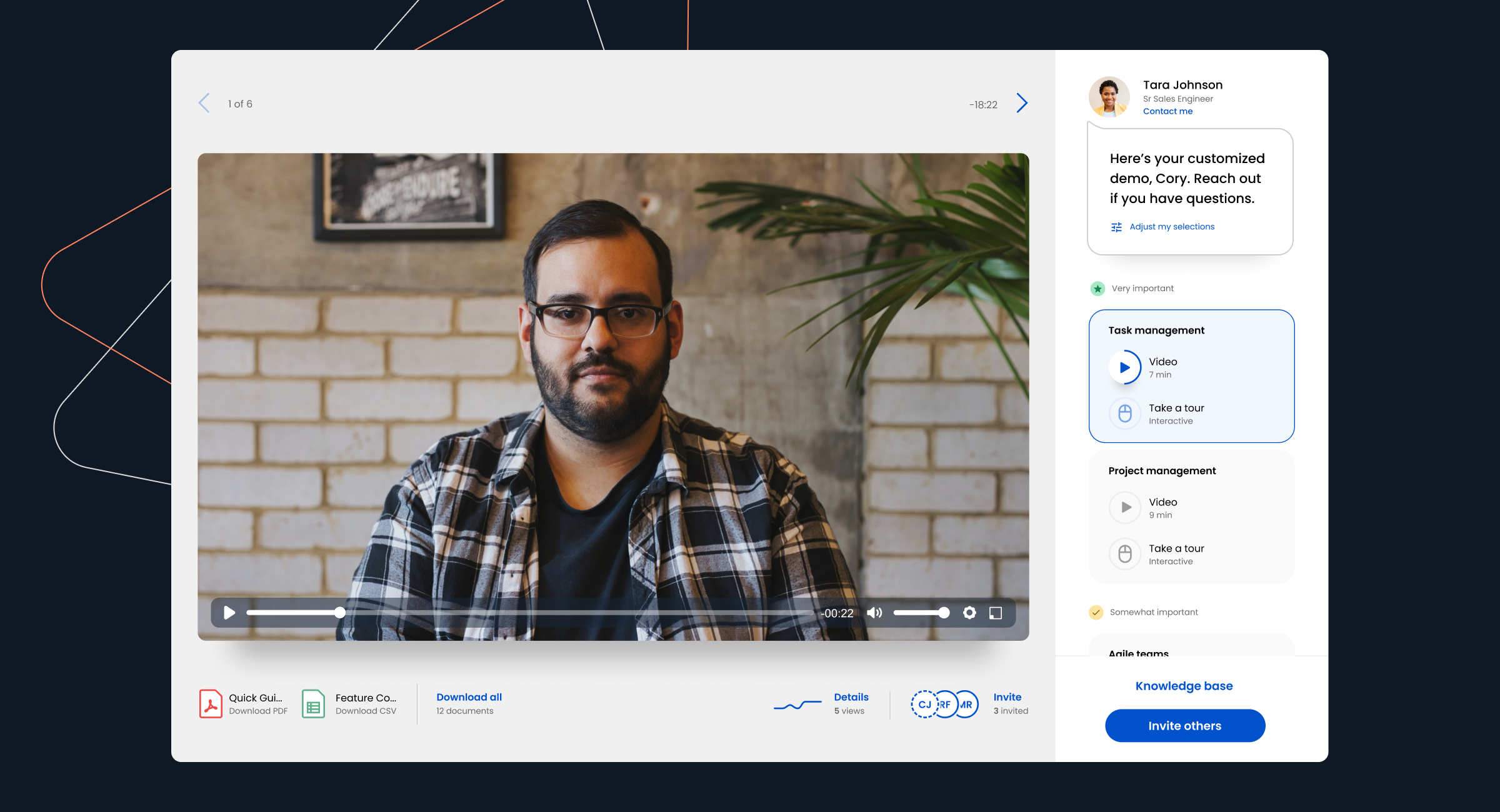The image size is (1500, 812).
Task: Open the Contact me link
Action: [x=1167, y=111]
